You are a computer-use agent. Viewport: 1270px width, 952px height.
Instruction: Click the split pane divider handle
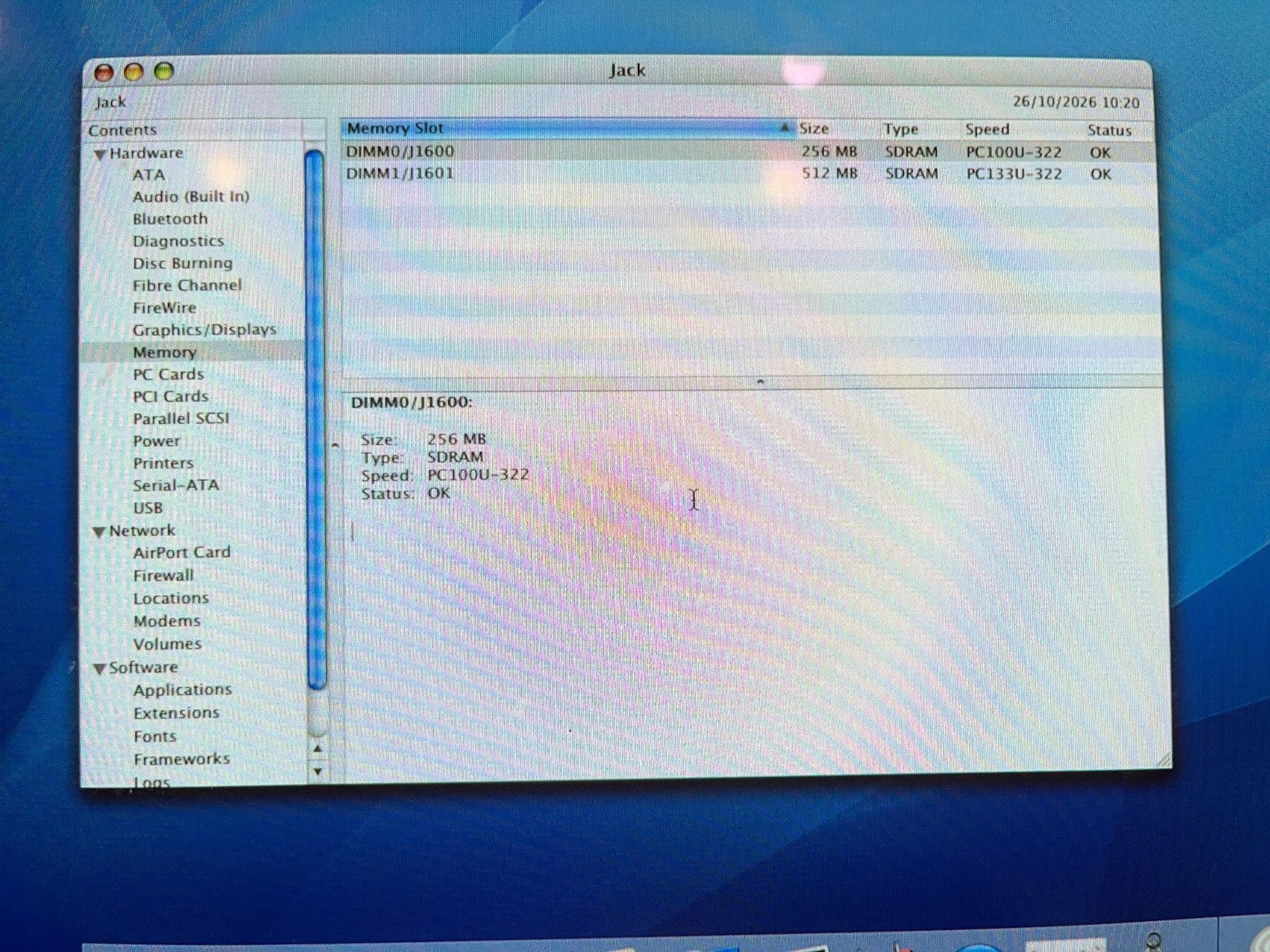click(x=760, y=382)
